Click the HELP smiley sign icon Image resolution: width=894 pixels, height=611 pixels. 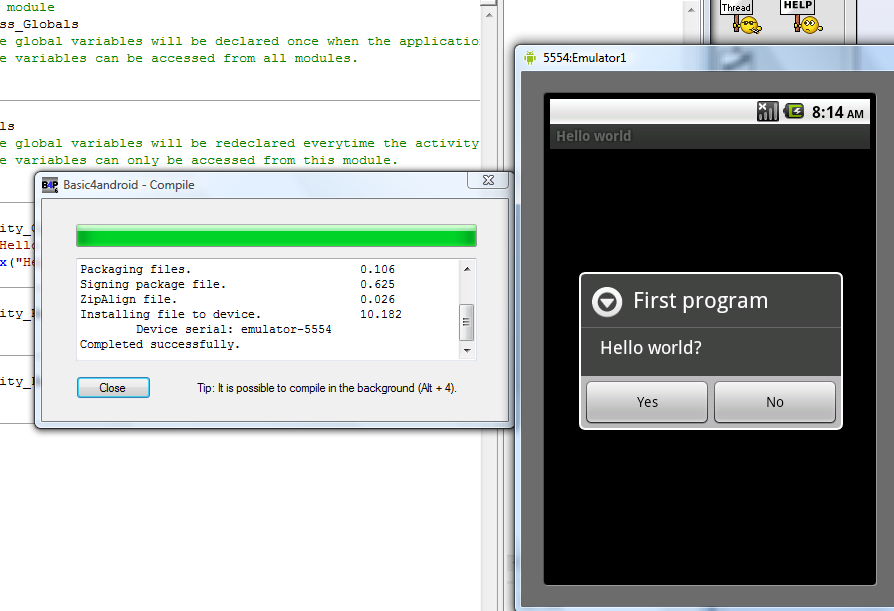click(x=802, y=17)
